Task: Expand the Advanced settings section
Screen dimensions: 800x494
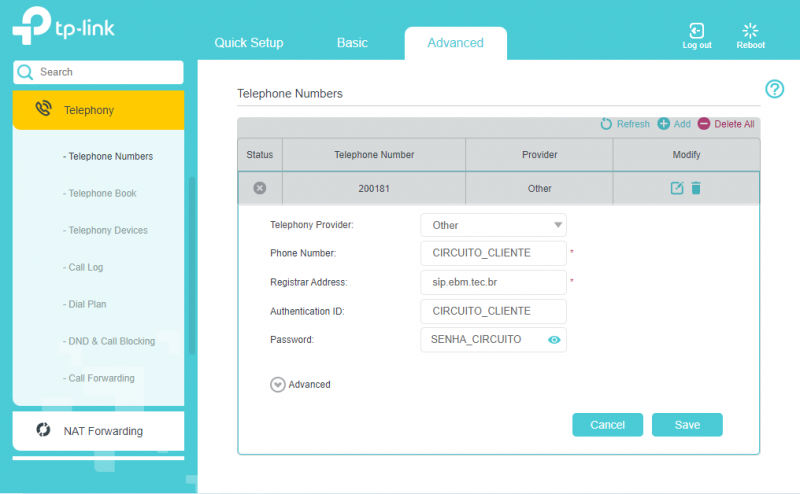Action: point(278,384)
